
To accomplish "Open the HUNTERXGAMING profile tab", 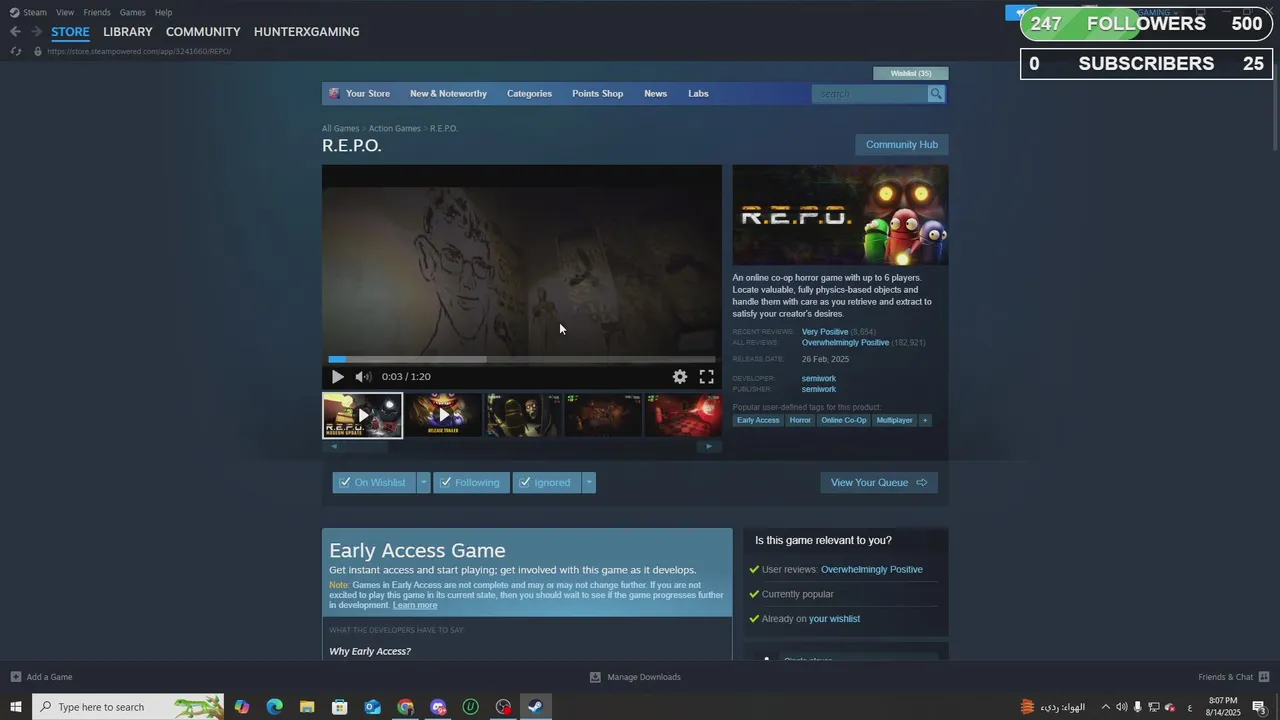I will 306,32.
